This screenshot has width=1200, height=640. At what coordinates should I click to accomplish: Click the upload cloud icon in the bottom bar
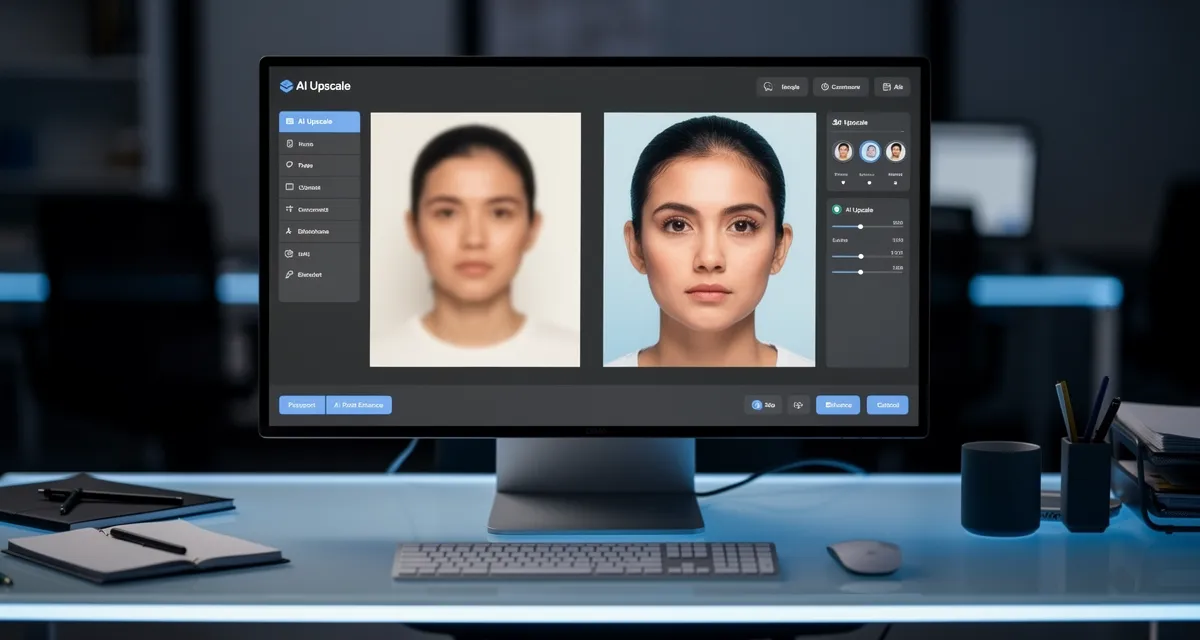pyautogui.click(x=798, y=405)
